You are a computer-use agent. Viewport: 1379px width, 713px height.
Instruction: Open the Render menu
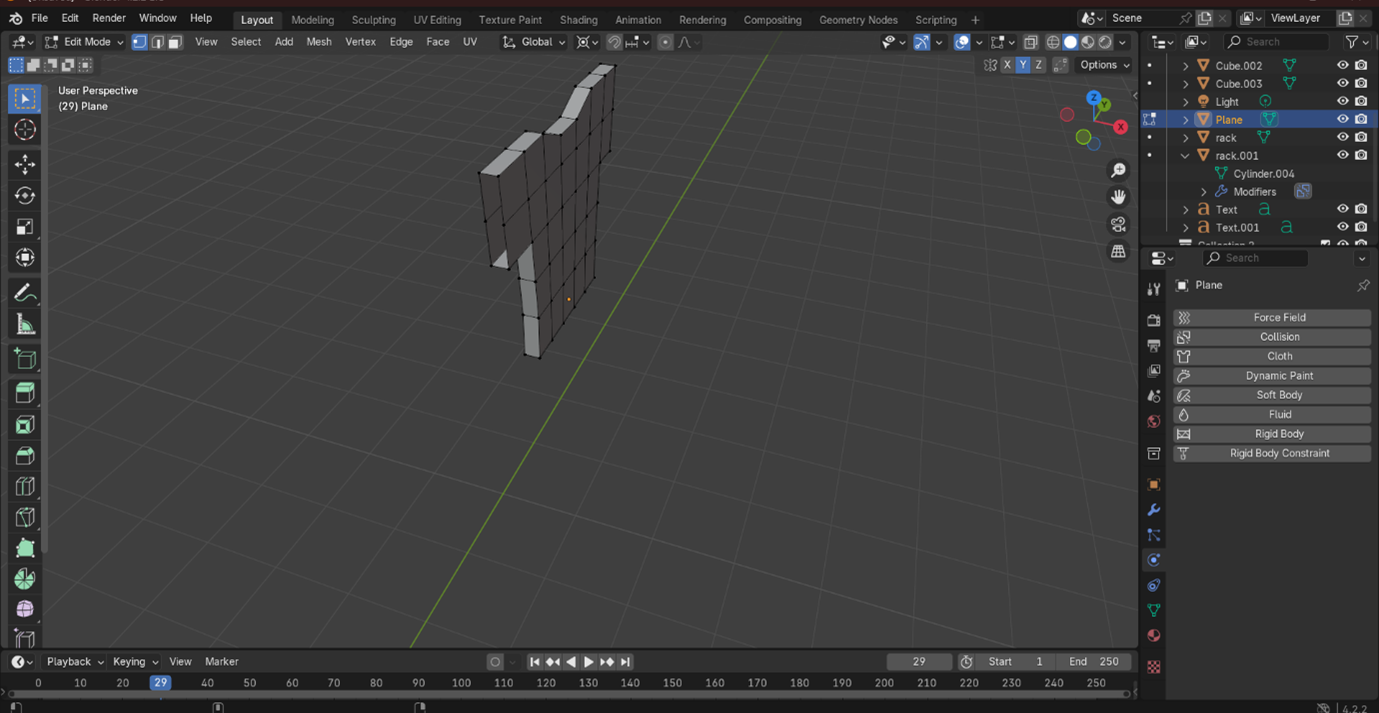(x=109, y=18)
